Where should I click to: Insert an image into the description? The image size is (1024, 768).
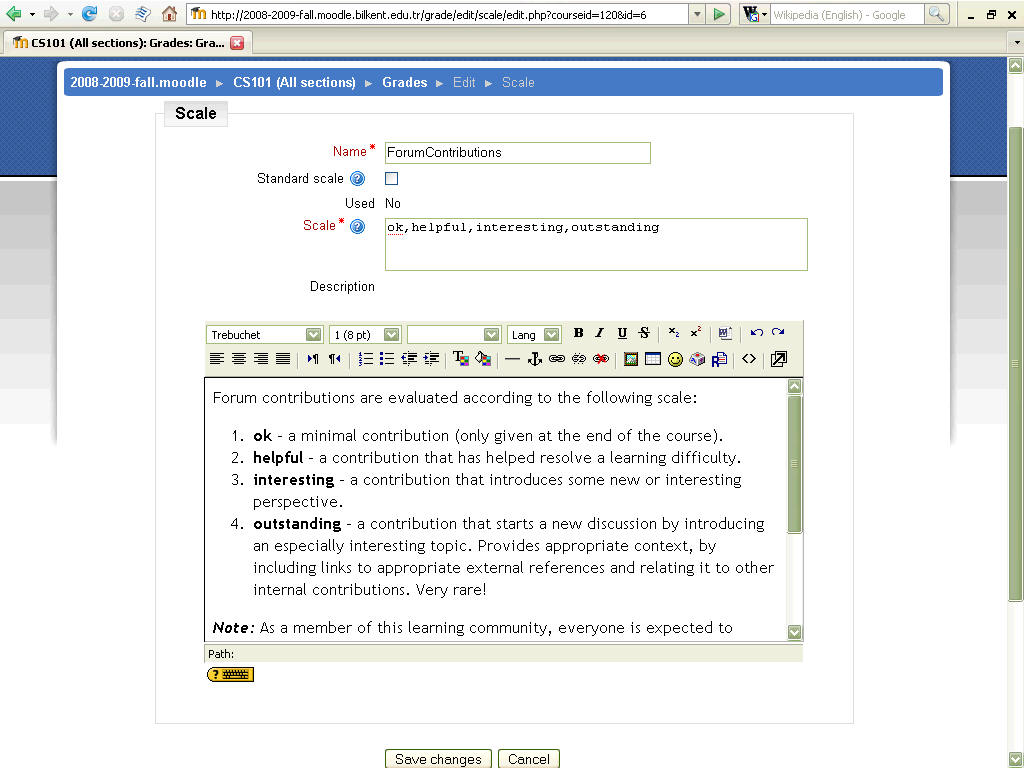tap(631, 359)
